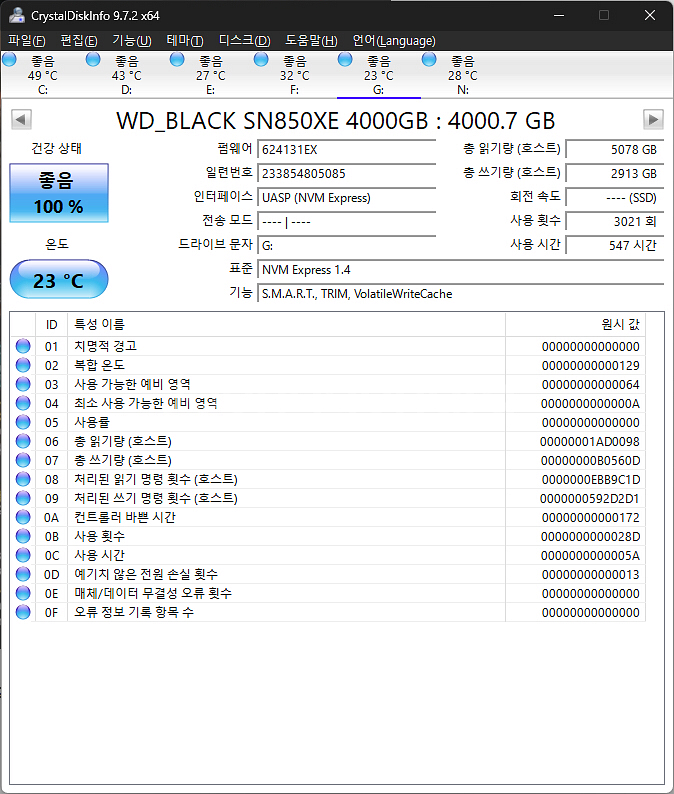Click the previous disk left arrow button
The width and height of the screenshot is (674, 794).
20,120
